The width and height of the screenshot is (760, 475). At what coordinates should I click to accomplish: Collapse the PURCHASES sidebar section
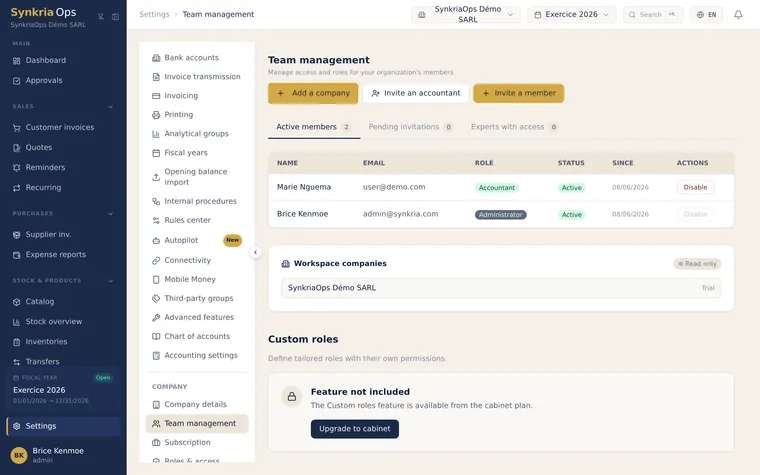(111, 214)
